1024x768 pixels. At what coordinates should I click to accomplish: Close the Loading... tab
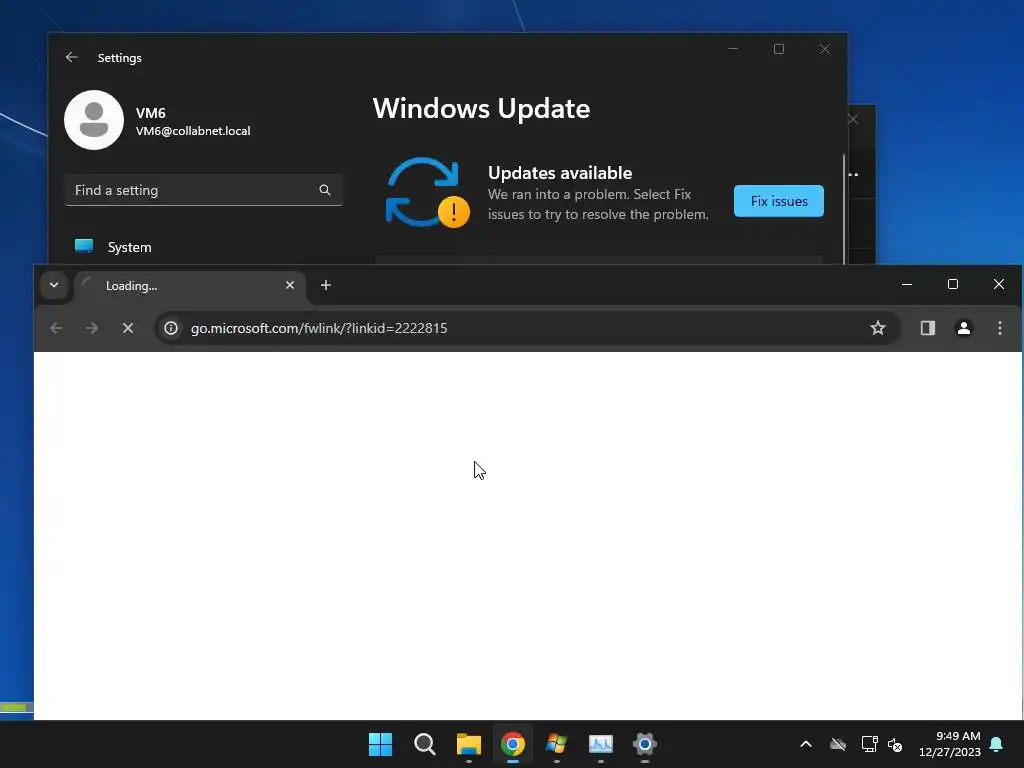(290, 285)
